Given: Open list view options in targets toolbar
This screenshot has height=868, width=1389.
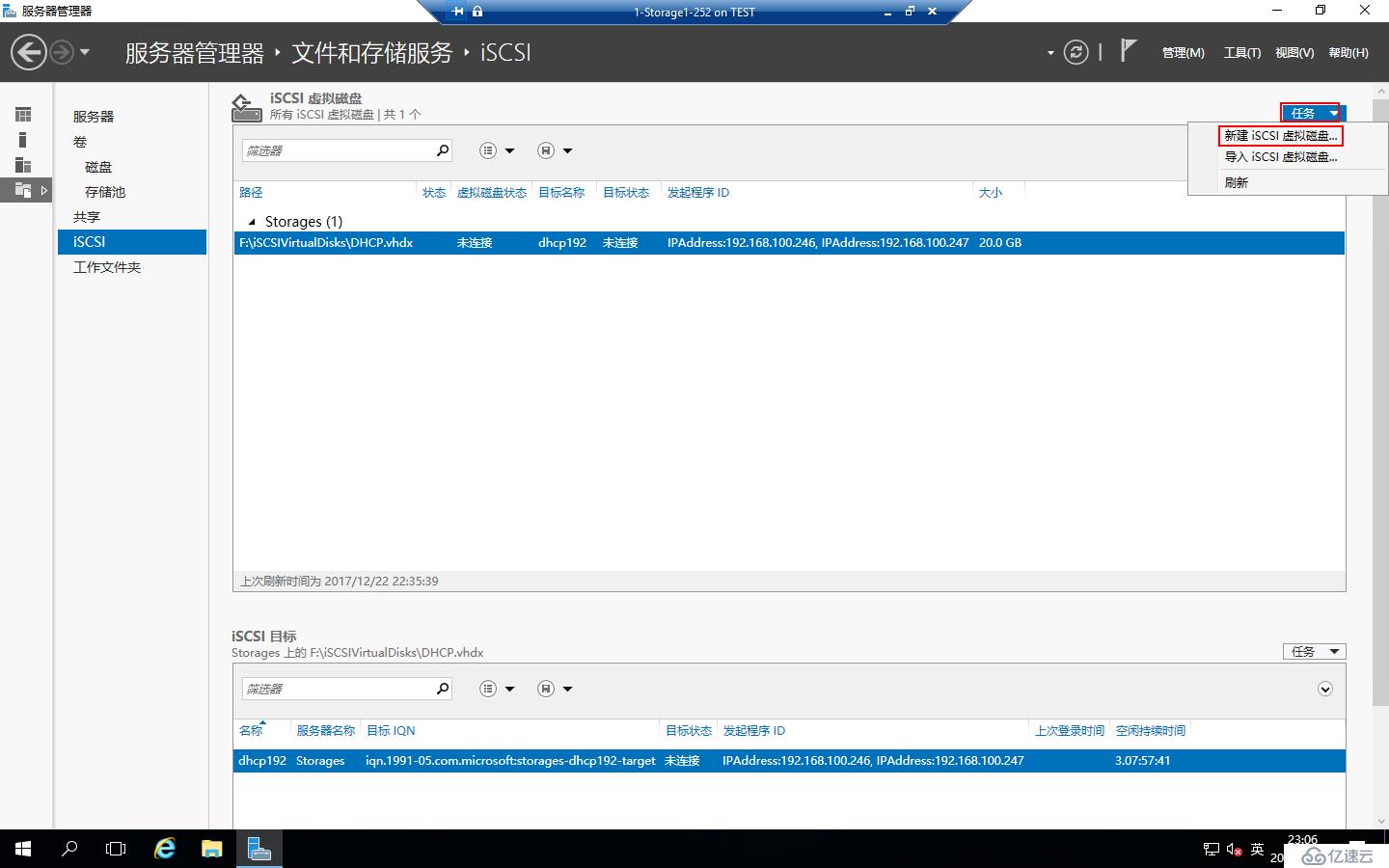Looking at the screenshot, I should [488, 689].
